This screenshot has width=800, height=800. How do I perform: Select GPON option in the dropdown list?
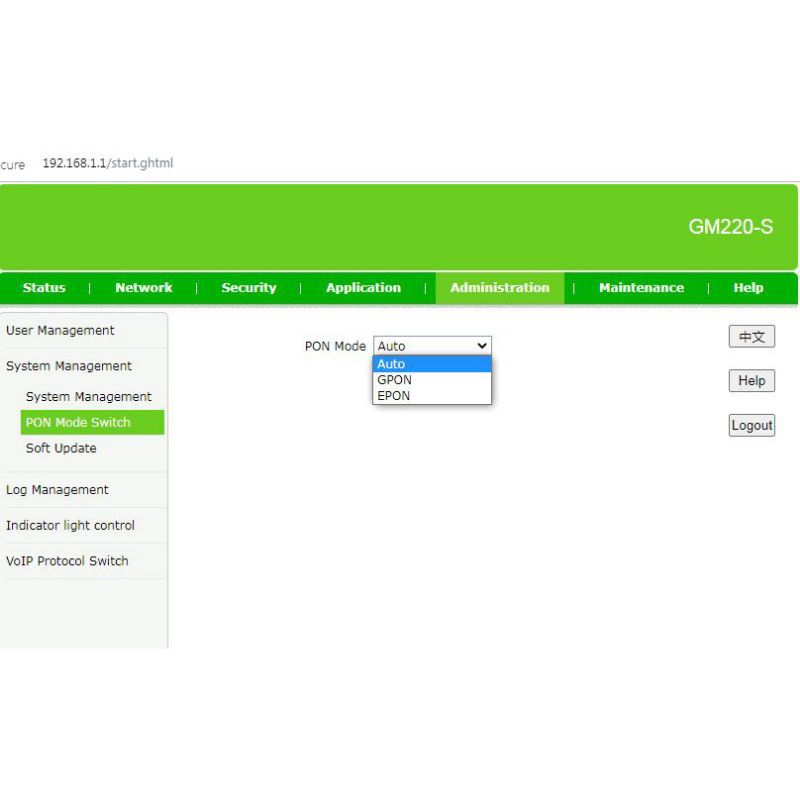[432, 380]
